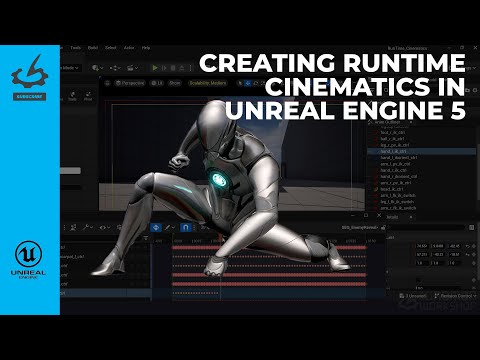Click the Sequencer track filter funnel icon
The height and width of the screenshot is (360, 480).
tap(146, 238)
